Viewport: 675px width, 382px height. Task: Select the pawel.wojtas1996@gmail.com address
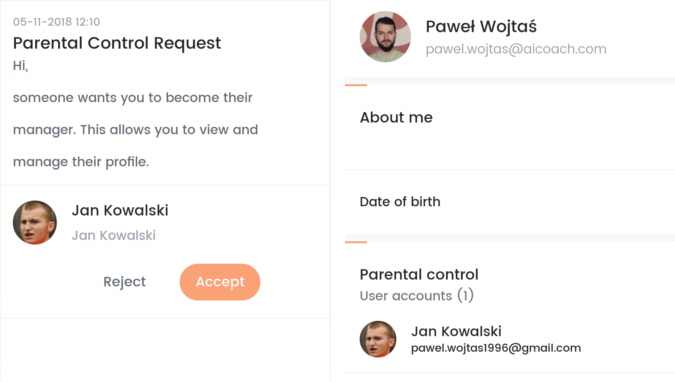click(496, 348)
